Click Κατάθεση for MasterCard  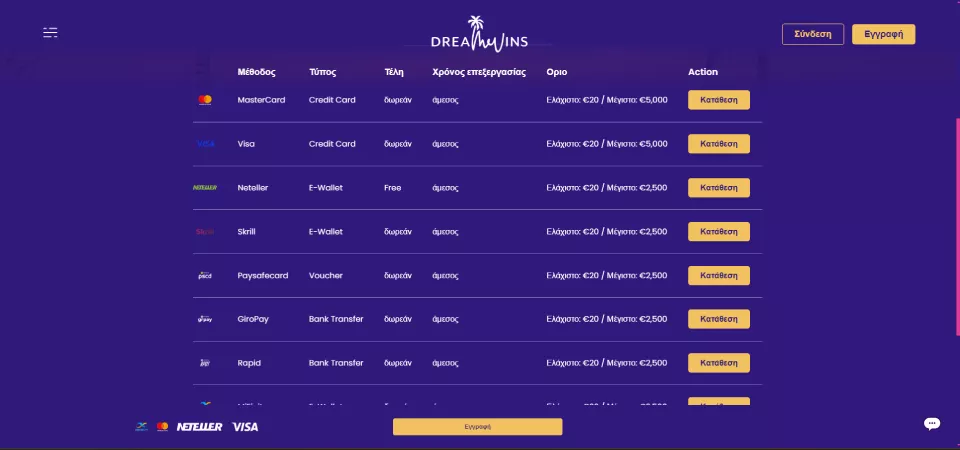click(x=719, y=100)
